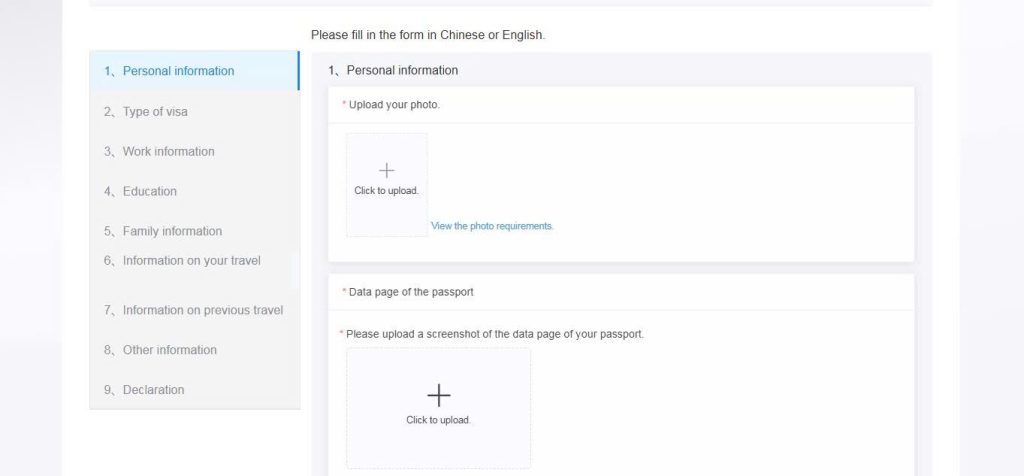Click the 'Data page of the passport' heading
1024x476 pixels.
(411, 292)
